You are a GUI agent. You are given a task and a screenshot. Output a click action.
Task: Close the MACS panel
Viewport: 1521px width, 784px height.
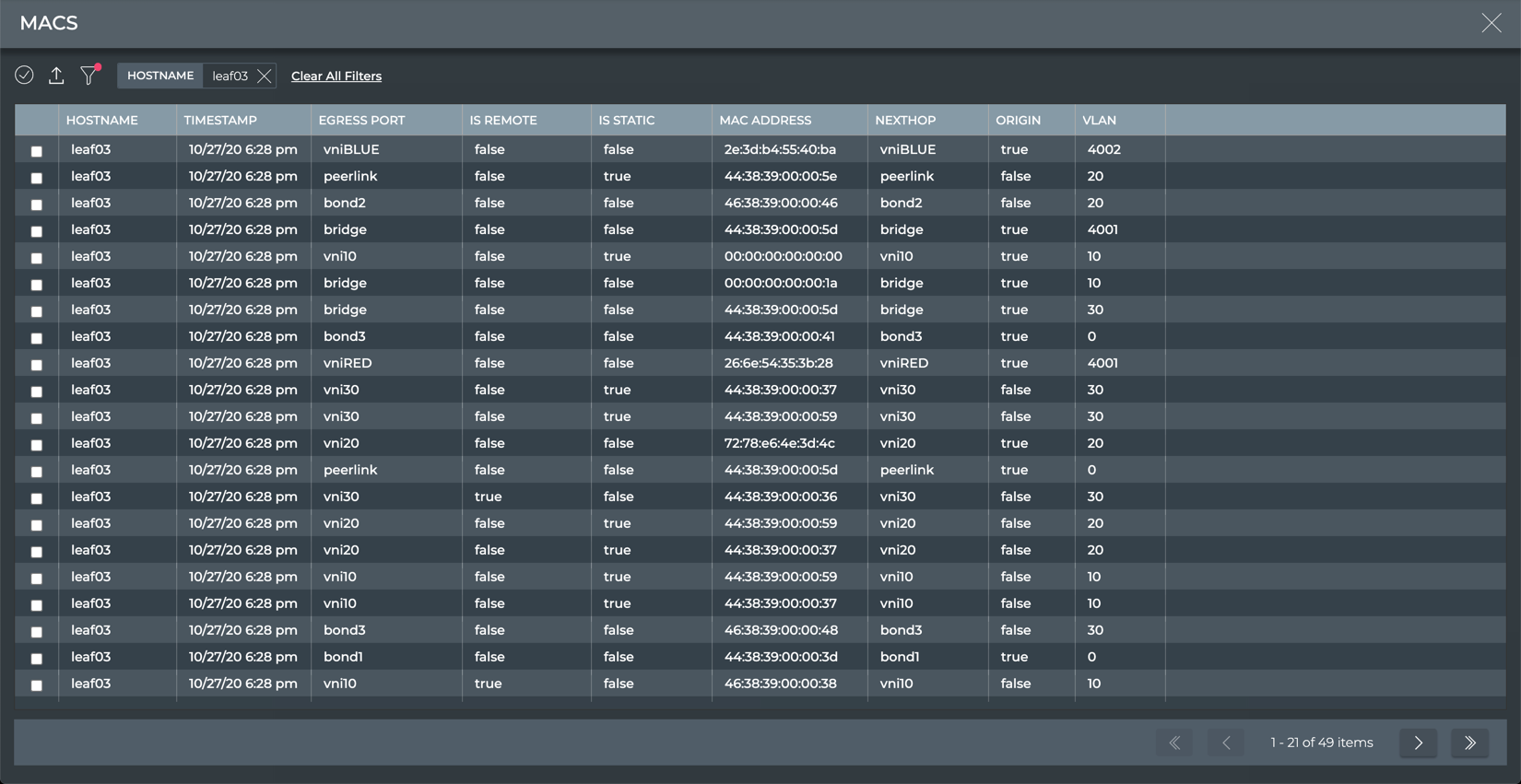click(x=1491, y=23)
